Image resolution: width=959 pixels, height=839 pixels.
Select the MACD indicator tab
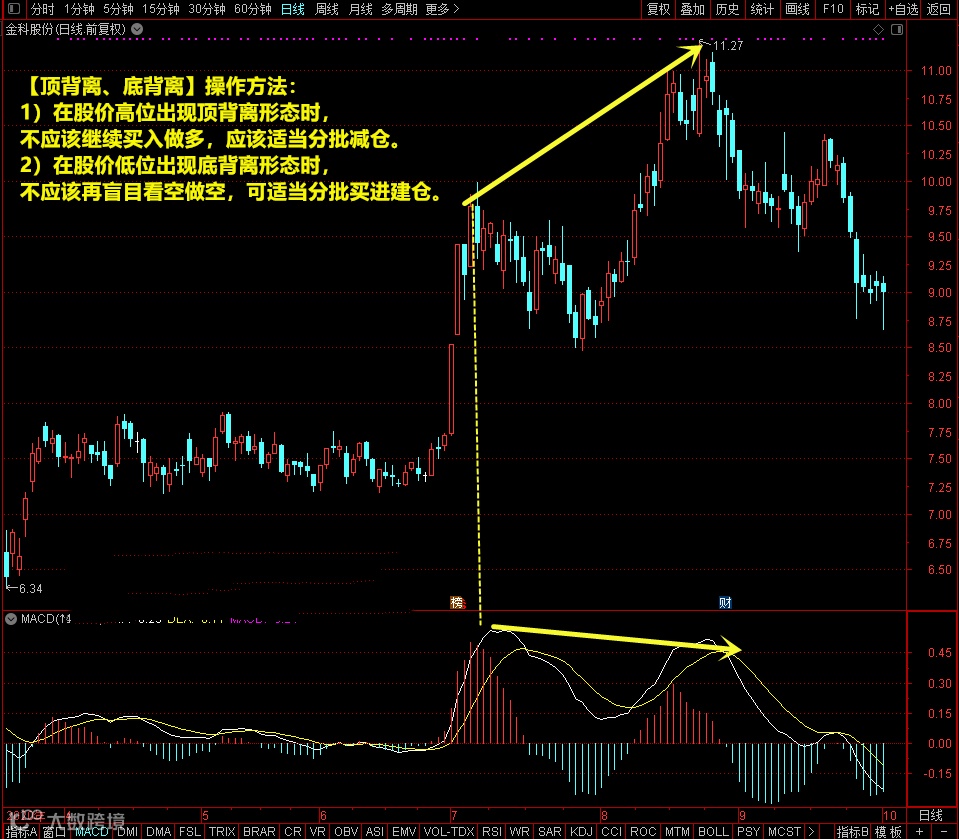92,832
